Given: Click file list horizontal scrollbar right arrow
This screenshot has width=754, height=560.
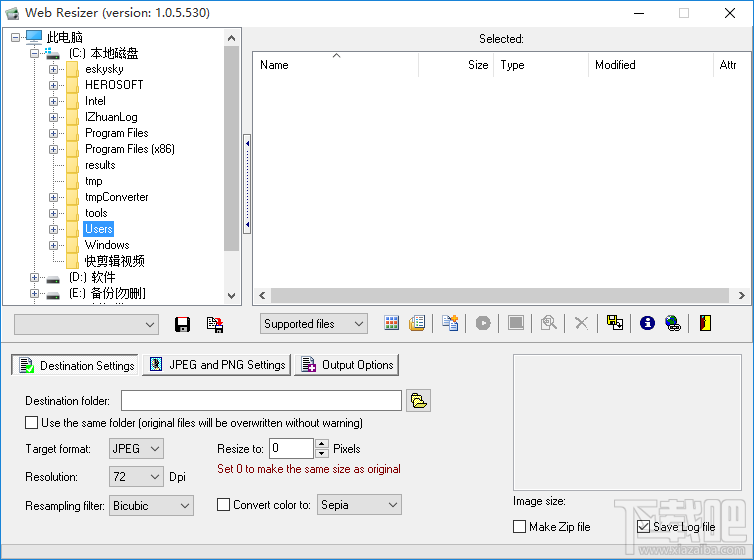Looking at the screenshot, I should coord(742,295).
